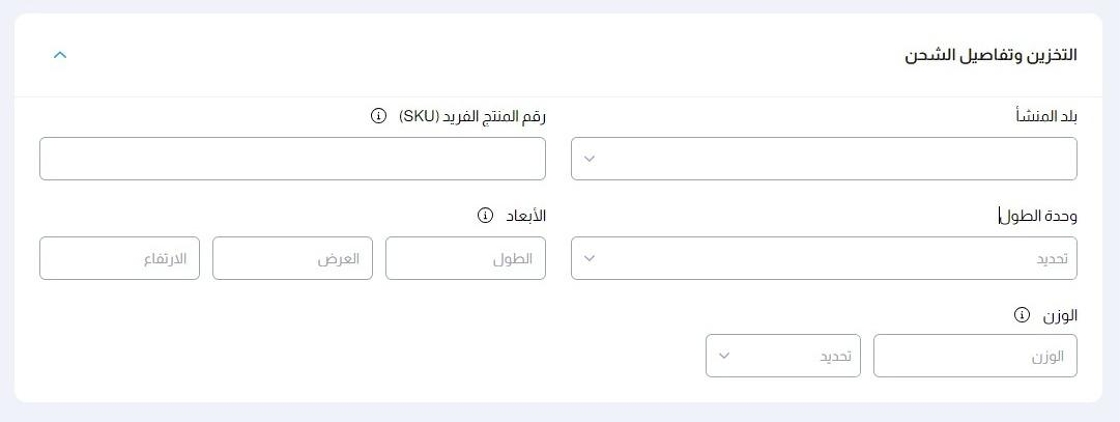Open the بلد المنشأ dropdown
The width and height of the screenshot is (1120, 422).
click(823, 159)
